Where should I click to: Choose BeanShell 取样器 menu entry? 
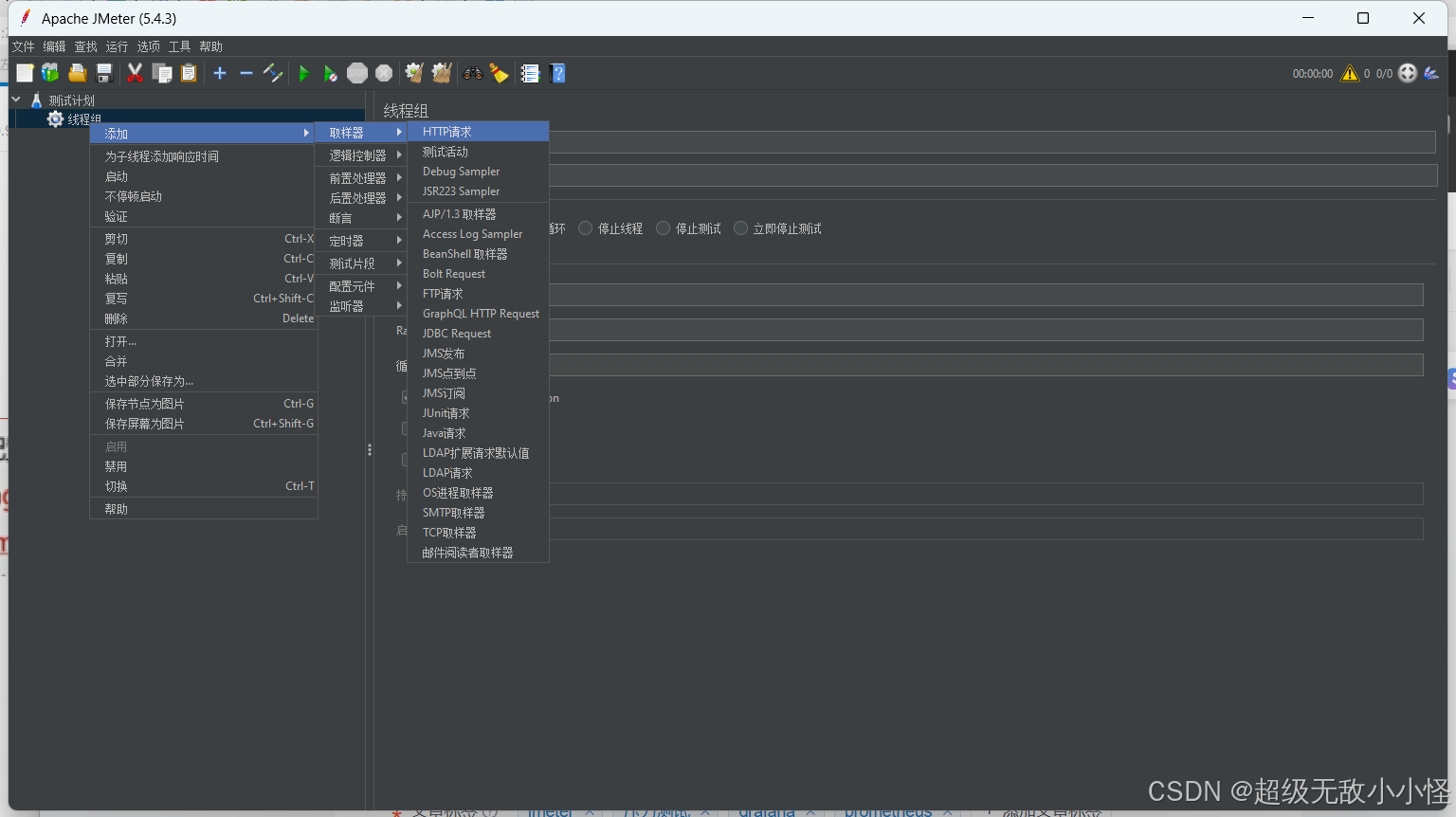(x=479, y=254)
